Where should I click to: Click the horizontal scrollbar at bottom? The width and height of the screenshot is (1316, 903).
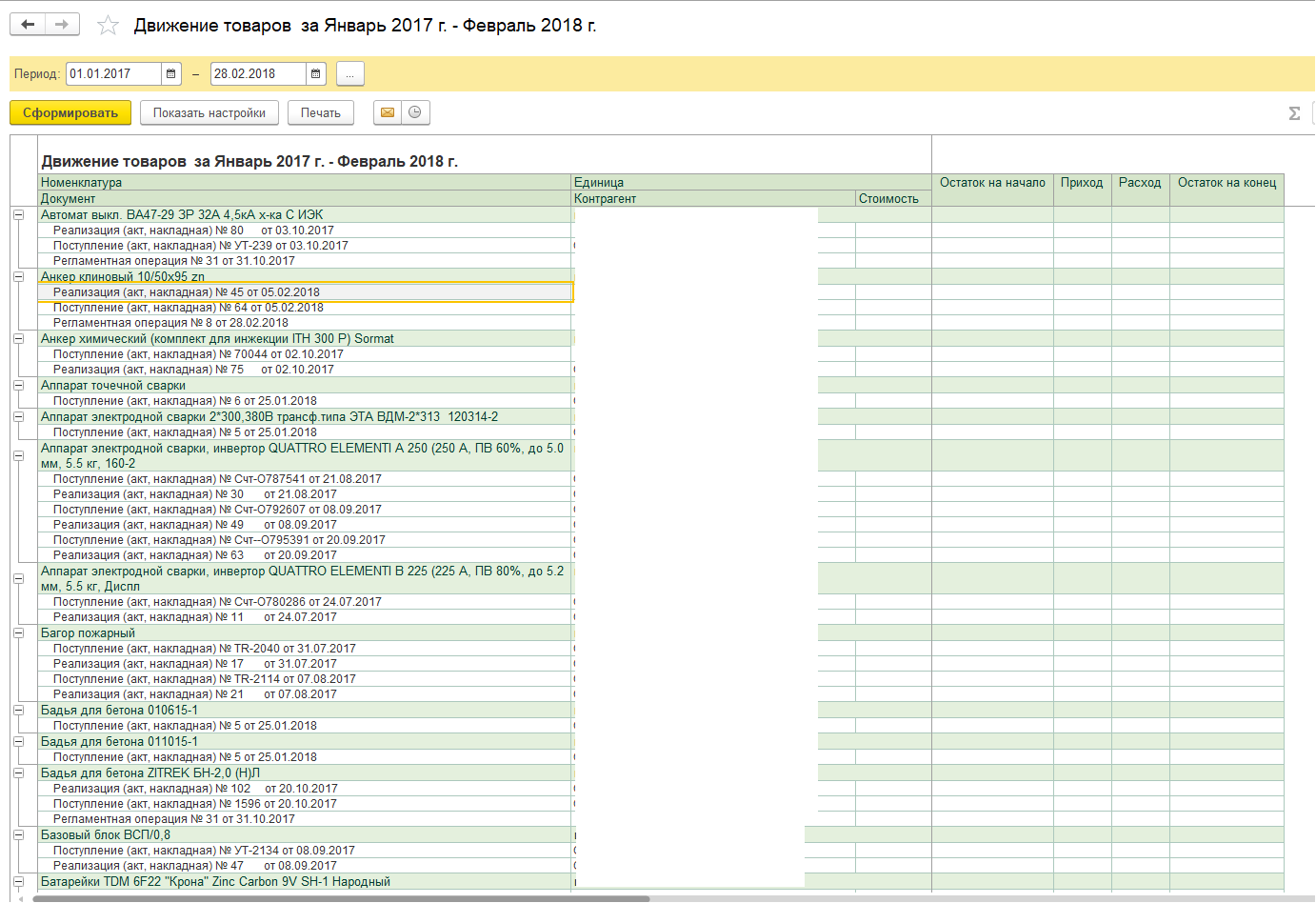point(343,898)
